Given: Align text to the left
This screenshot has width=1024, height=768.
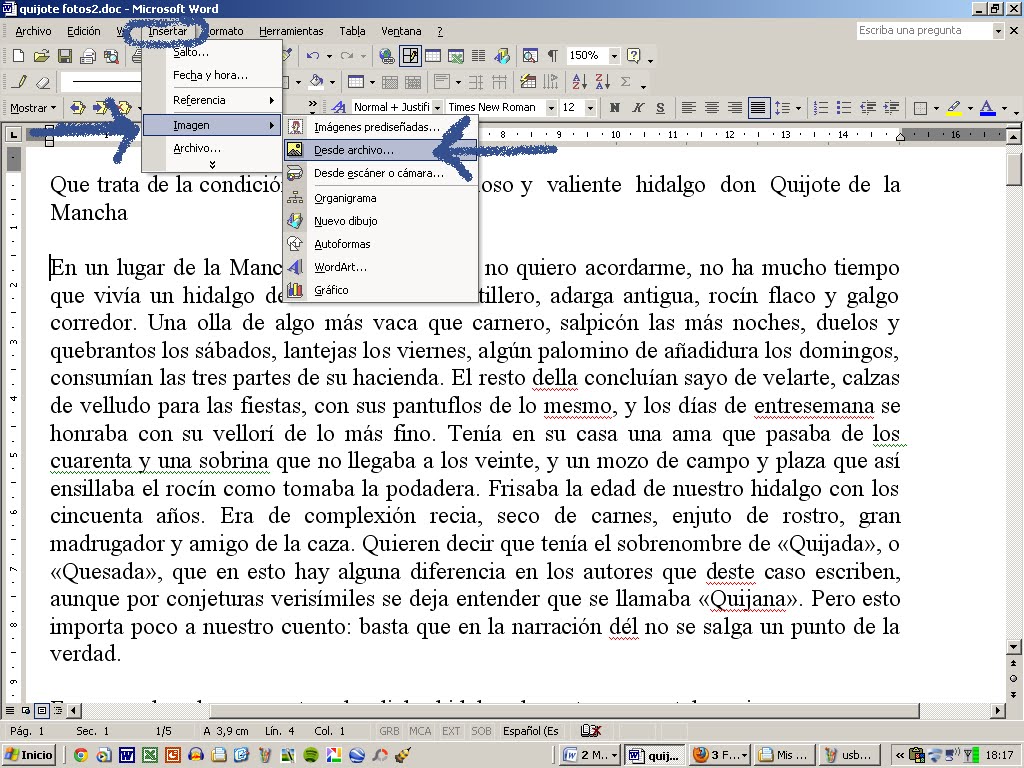Looking at the screenshot, I should 688,107.
